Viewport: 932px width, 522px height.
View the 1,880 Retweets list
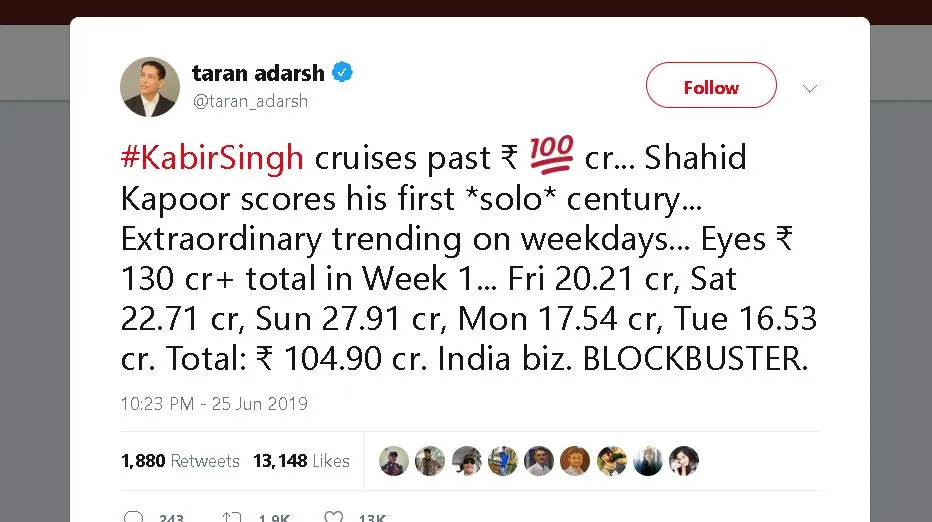tap(180, 461)
